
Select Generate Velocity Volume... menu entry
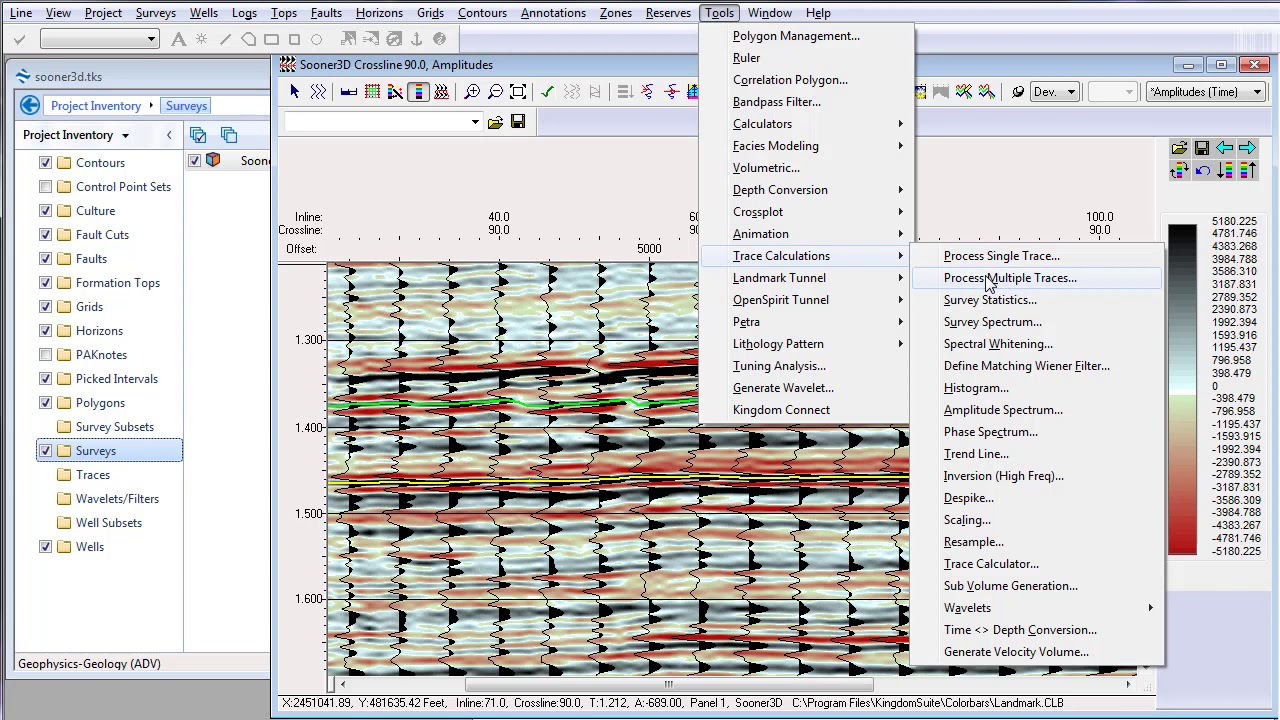[x=1037, y=652]
